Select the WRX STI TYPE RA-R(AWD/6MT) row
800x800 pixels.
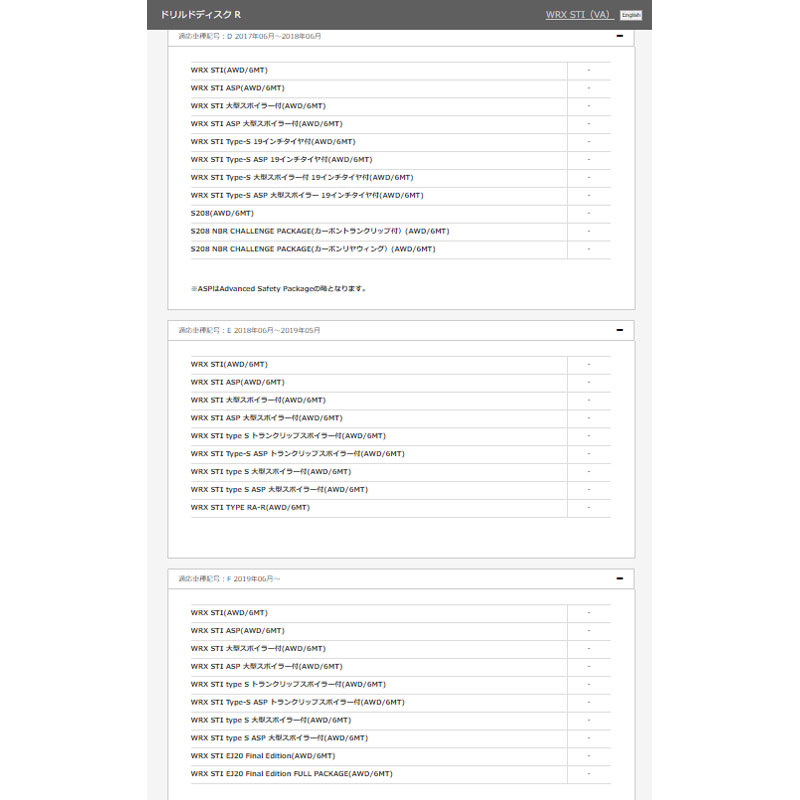pos(250,507)
